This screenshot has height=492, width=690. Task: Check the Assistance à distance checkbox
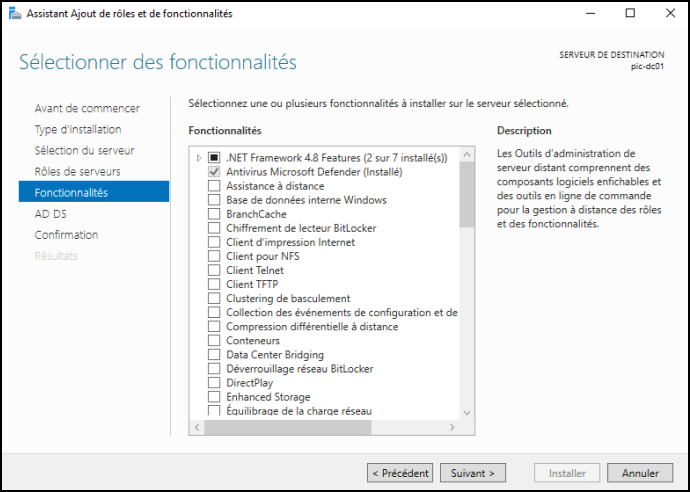[x=214, y=186]
